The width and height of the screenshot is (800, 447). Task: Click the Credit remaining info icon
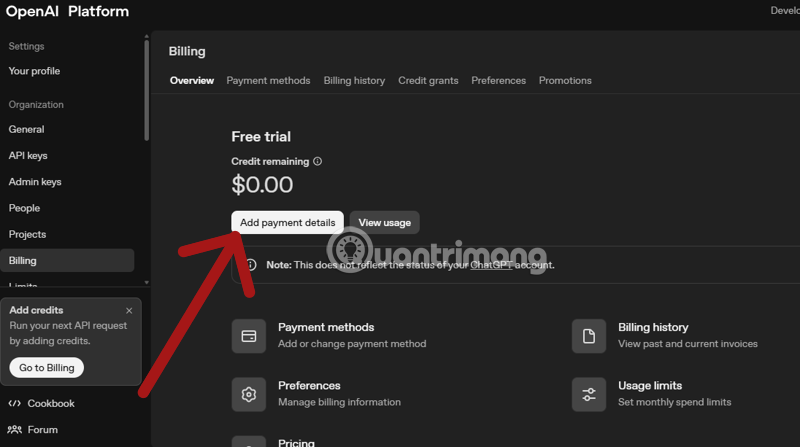(x=317, y=161)
